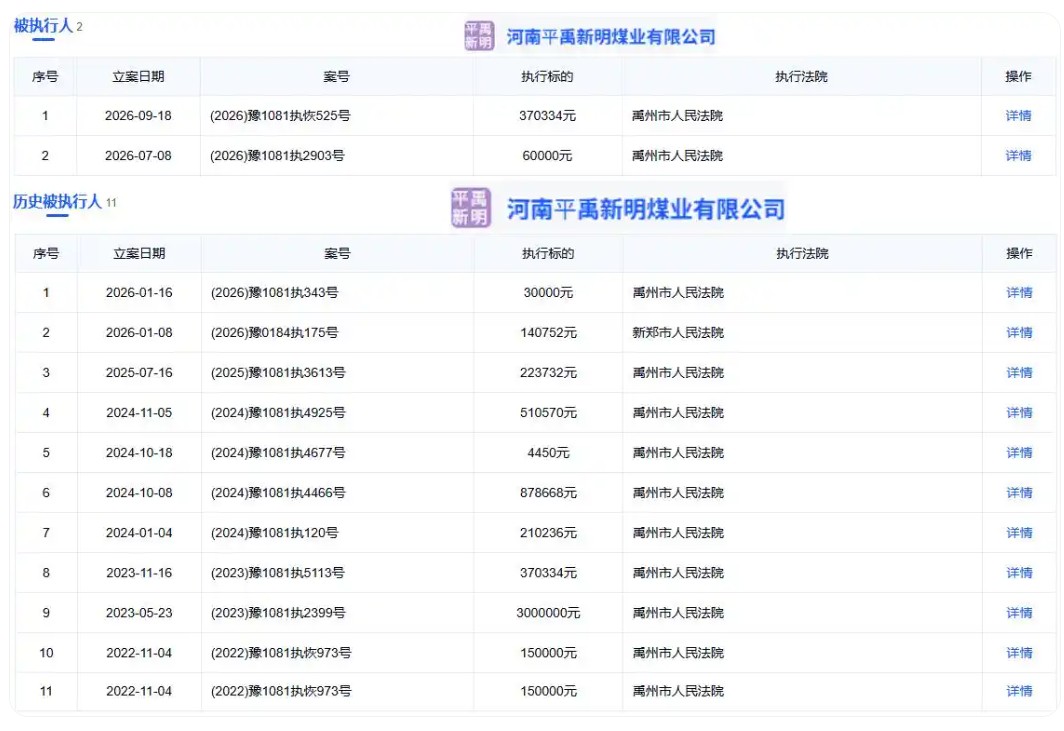Screen dimensions: 1064x731
Task: Open 详情 for case 执120号
Action: click(x=1019, y=533)
